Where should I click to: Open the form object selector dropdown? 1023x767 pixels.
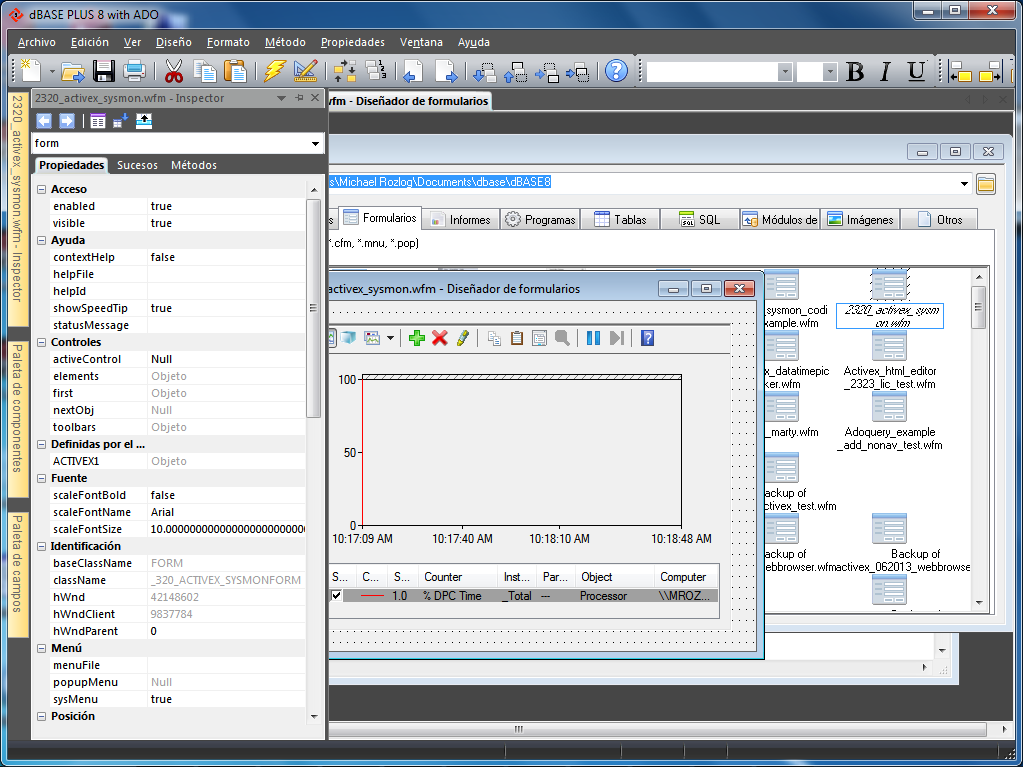pos(315,143)
